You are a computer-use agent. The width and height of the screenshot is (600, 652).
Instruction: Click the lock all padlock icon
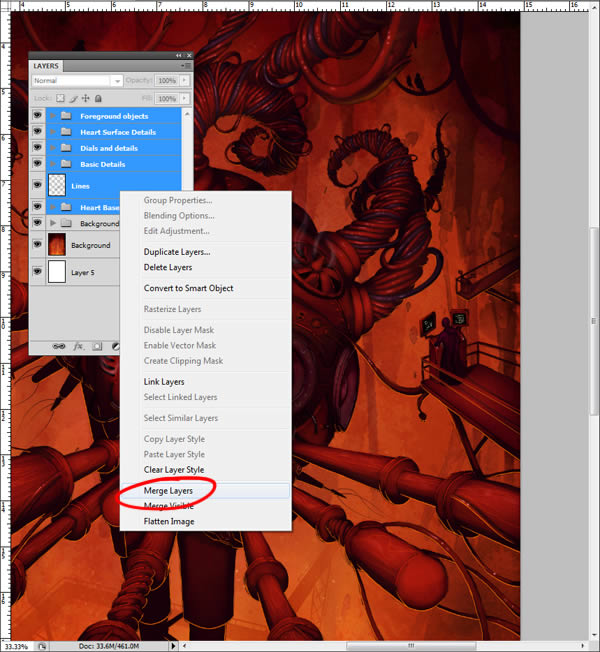[98, 98]
